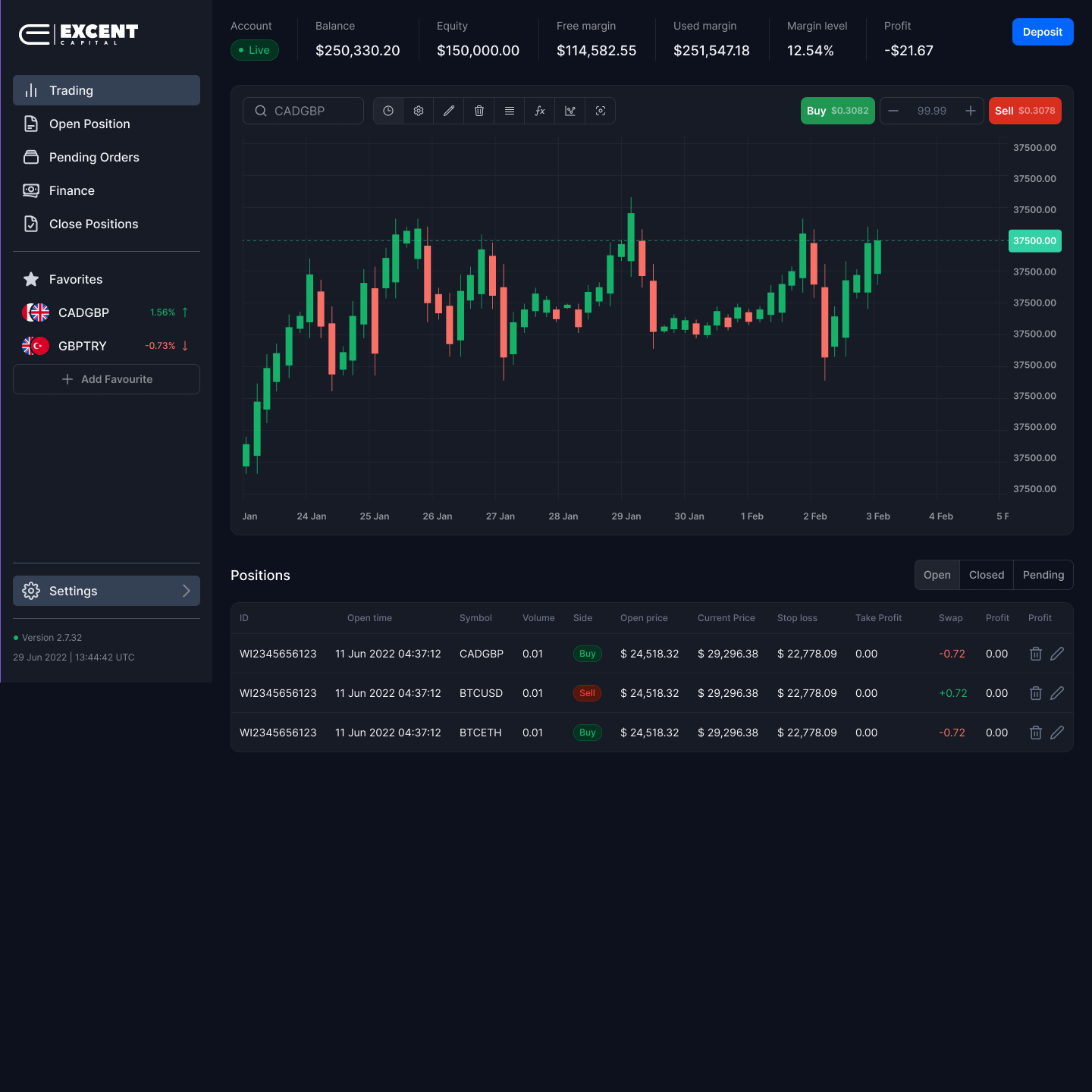The height and width of the screenshot is (1092, 1092).
Task: Click the fx indicators icon
Action: 540,111
